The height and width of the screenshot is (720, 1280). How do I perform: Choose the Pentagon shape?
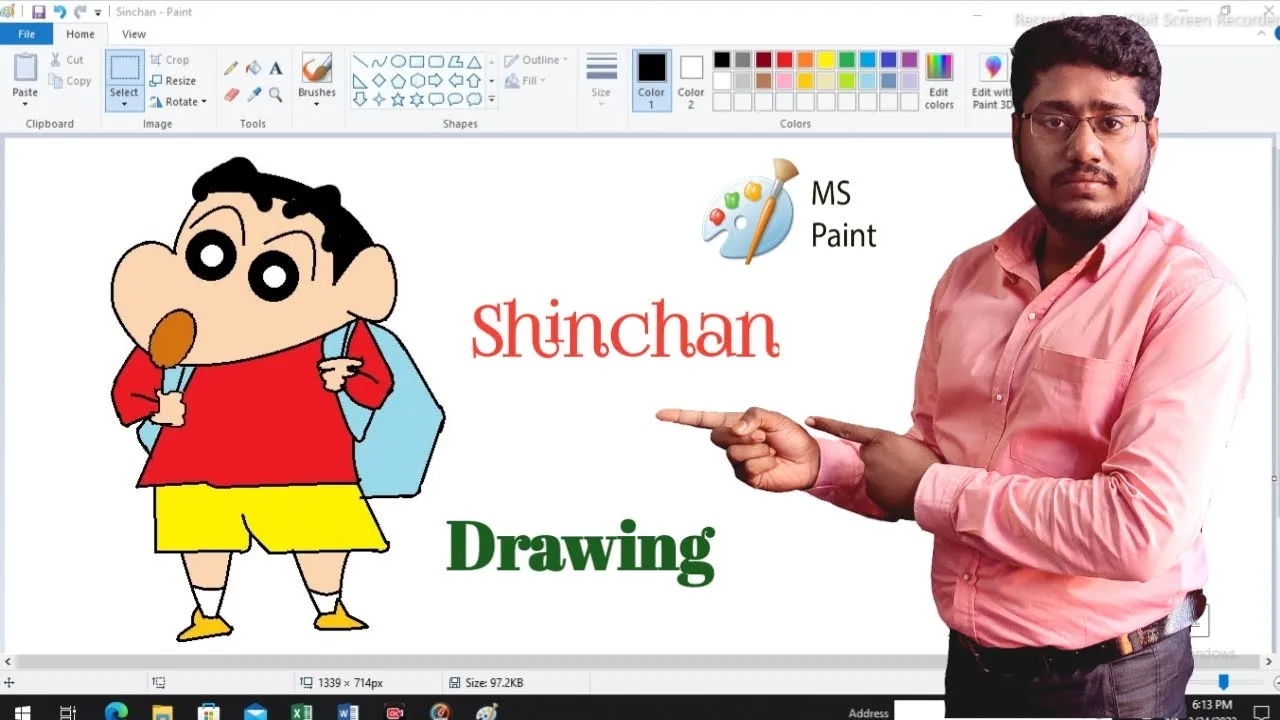[x=398, y=80]
